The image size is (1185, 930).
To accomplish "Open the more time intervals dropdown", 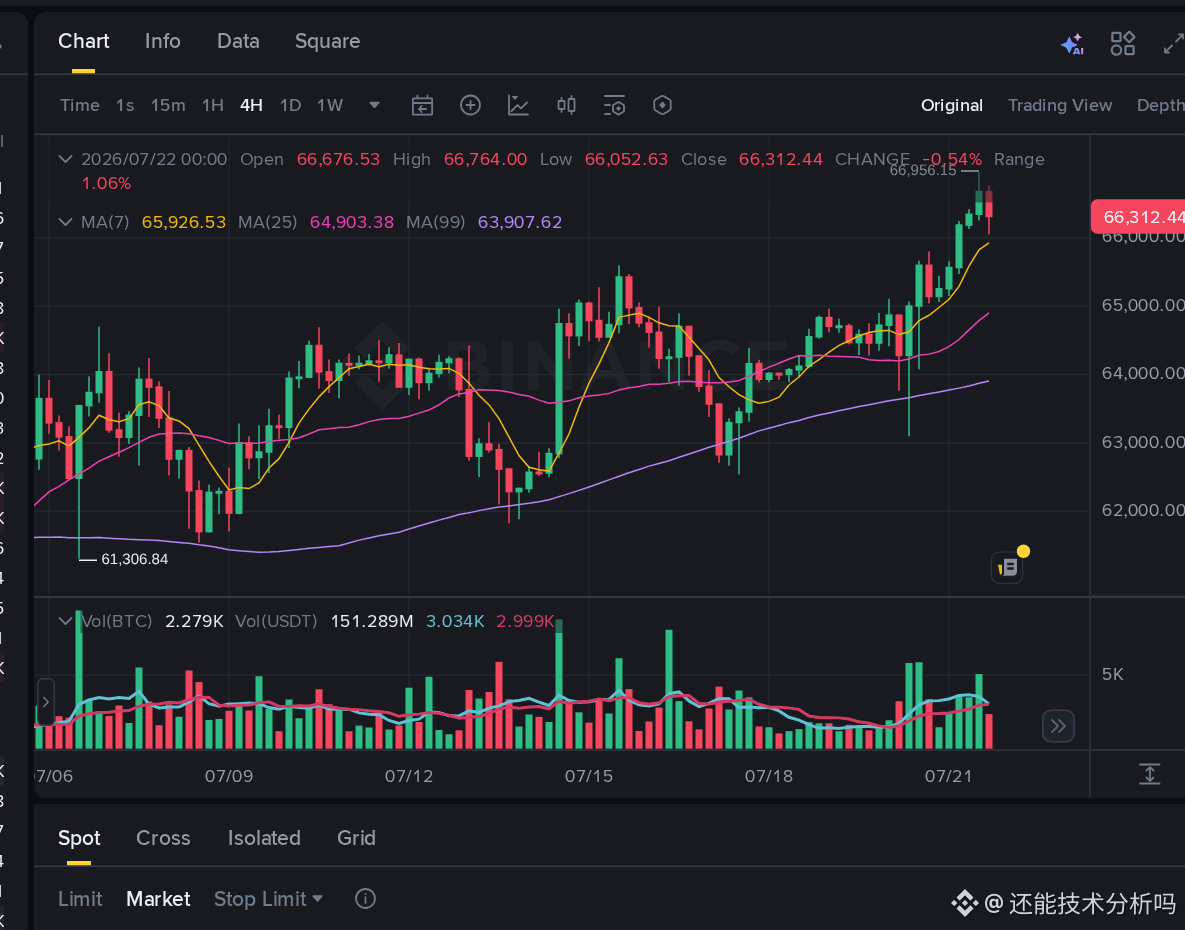I will 374,106.
